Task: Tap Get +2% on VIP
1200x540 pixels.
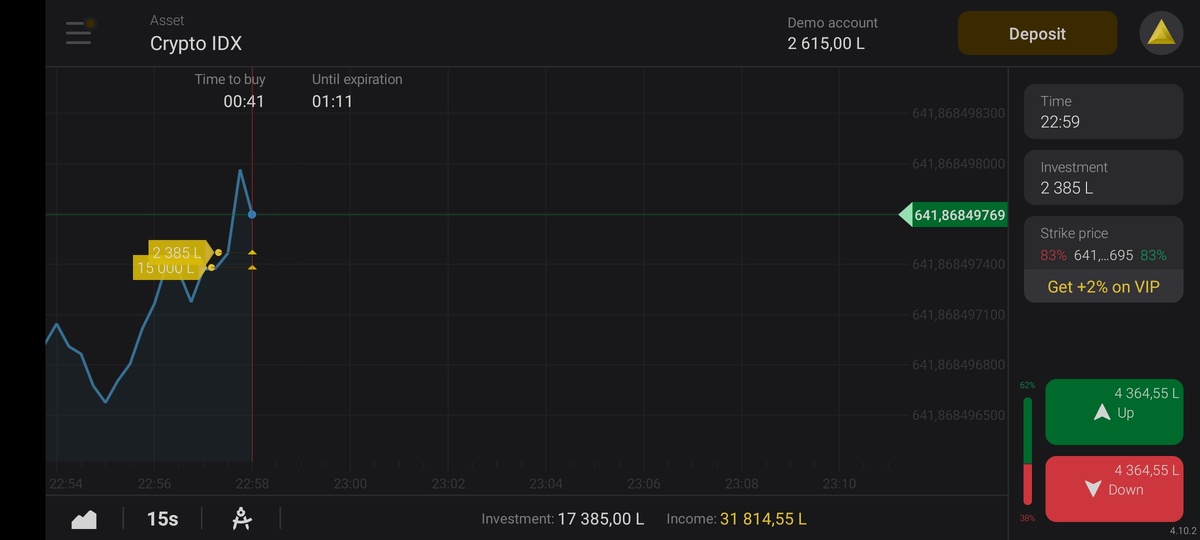Action: point(1103,287)
